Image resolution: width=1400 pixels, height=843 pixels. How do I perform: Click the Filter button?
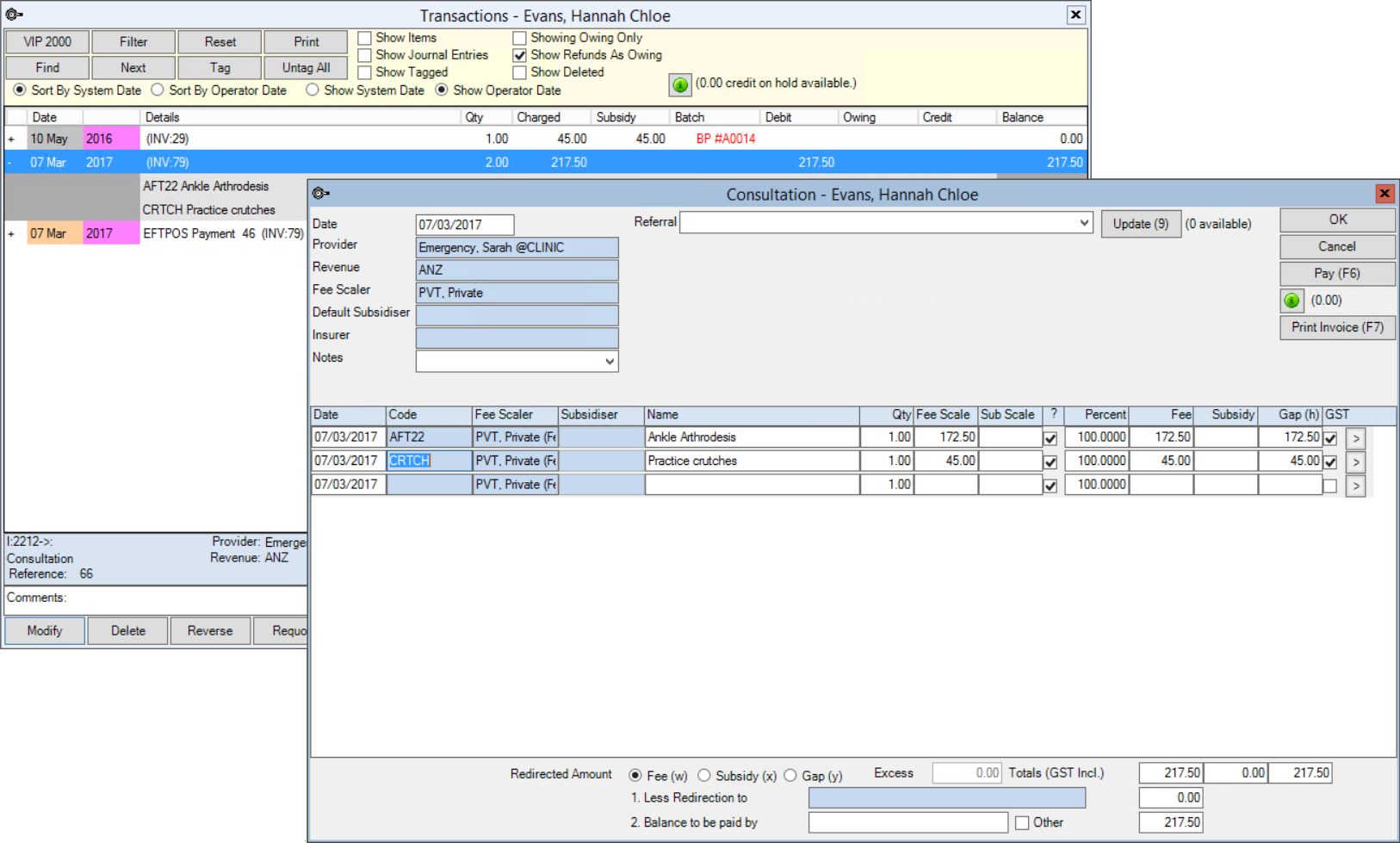point(133,41)
